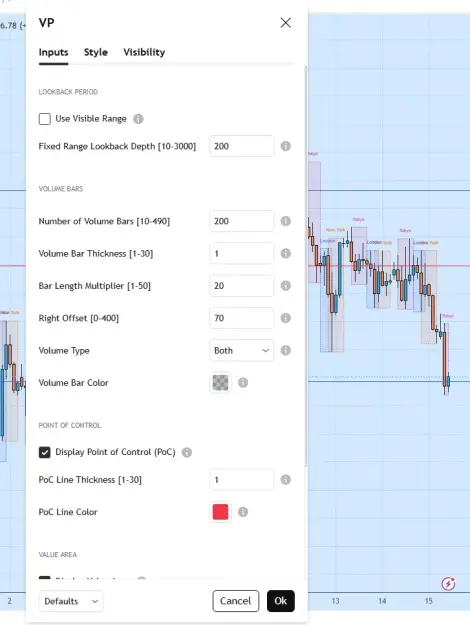470x625 pixels.
Task: Click the PoC Line Thickness input
Action: pos(242,480)
